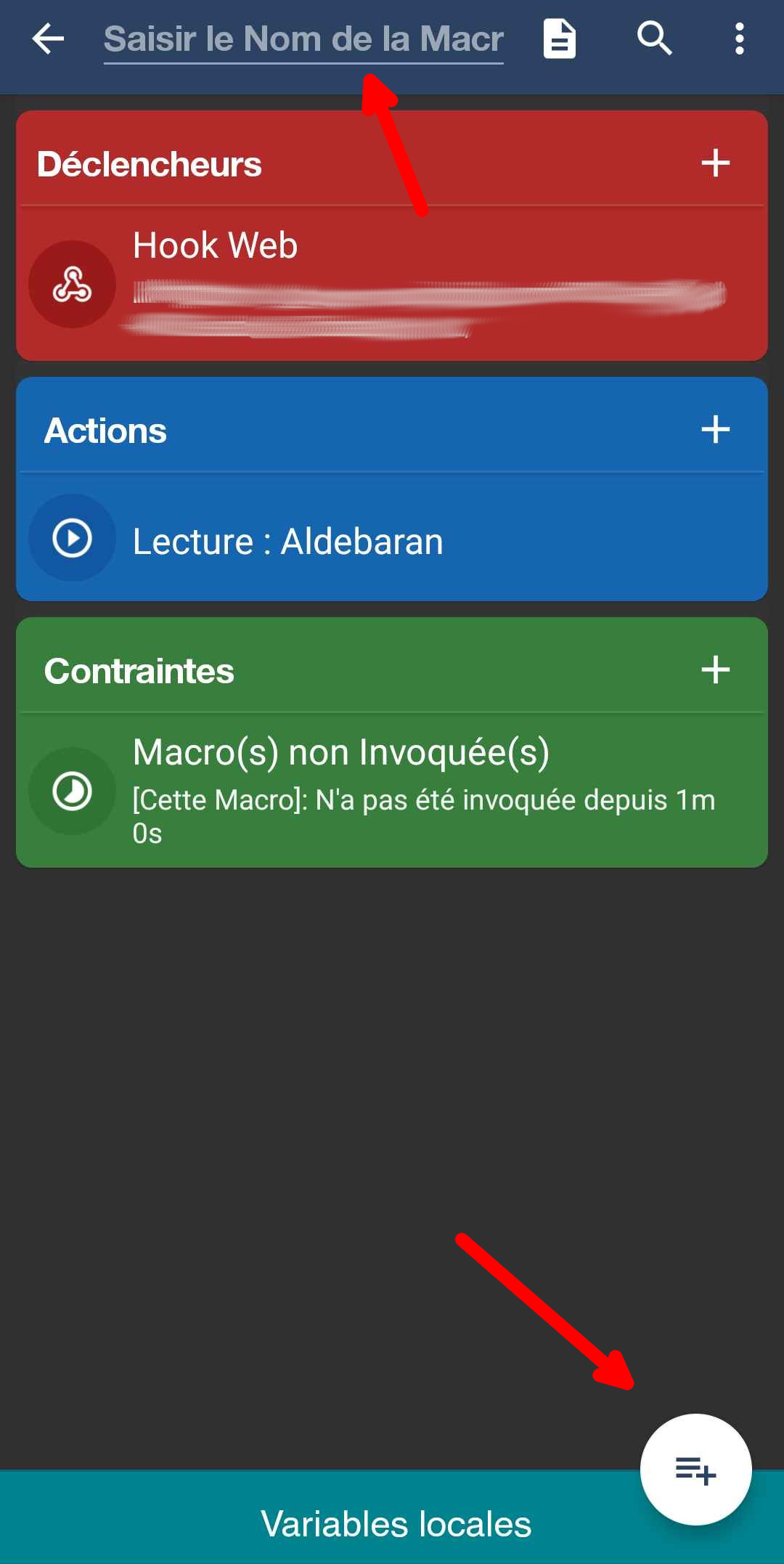Image resolution: width=784 pixels, height=1564 pixels.
Task: Tap the Hook Web webhook icon
Action: click(x=72, y=284)
